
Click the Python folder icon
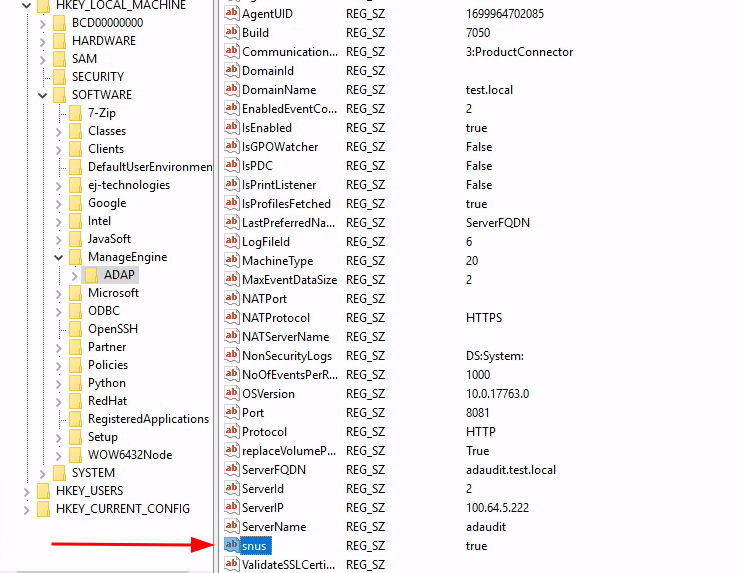pos(75,383)
